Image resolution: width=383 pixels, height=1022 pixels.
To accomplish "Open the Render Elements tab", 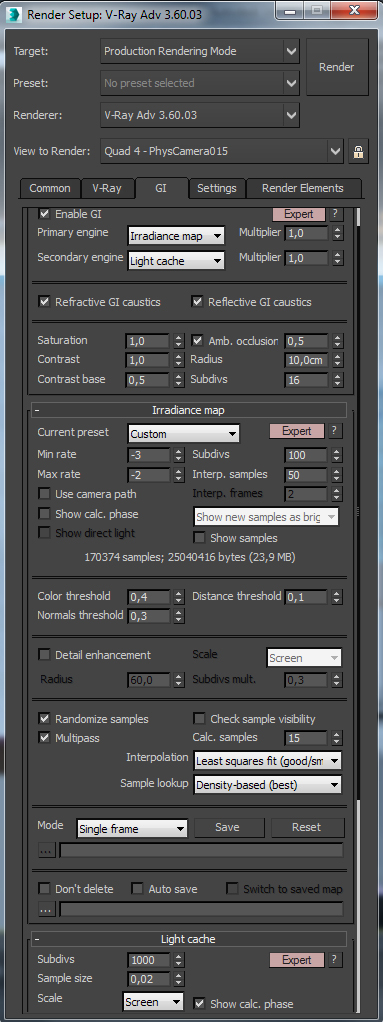I will pos(303,188).
